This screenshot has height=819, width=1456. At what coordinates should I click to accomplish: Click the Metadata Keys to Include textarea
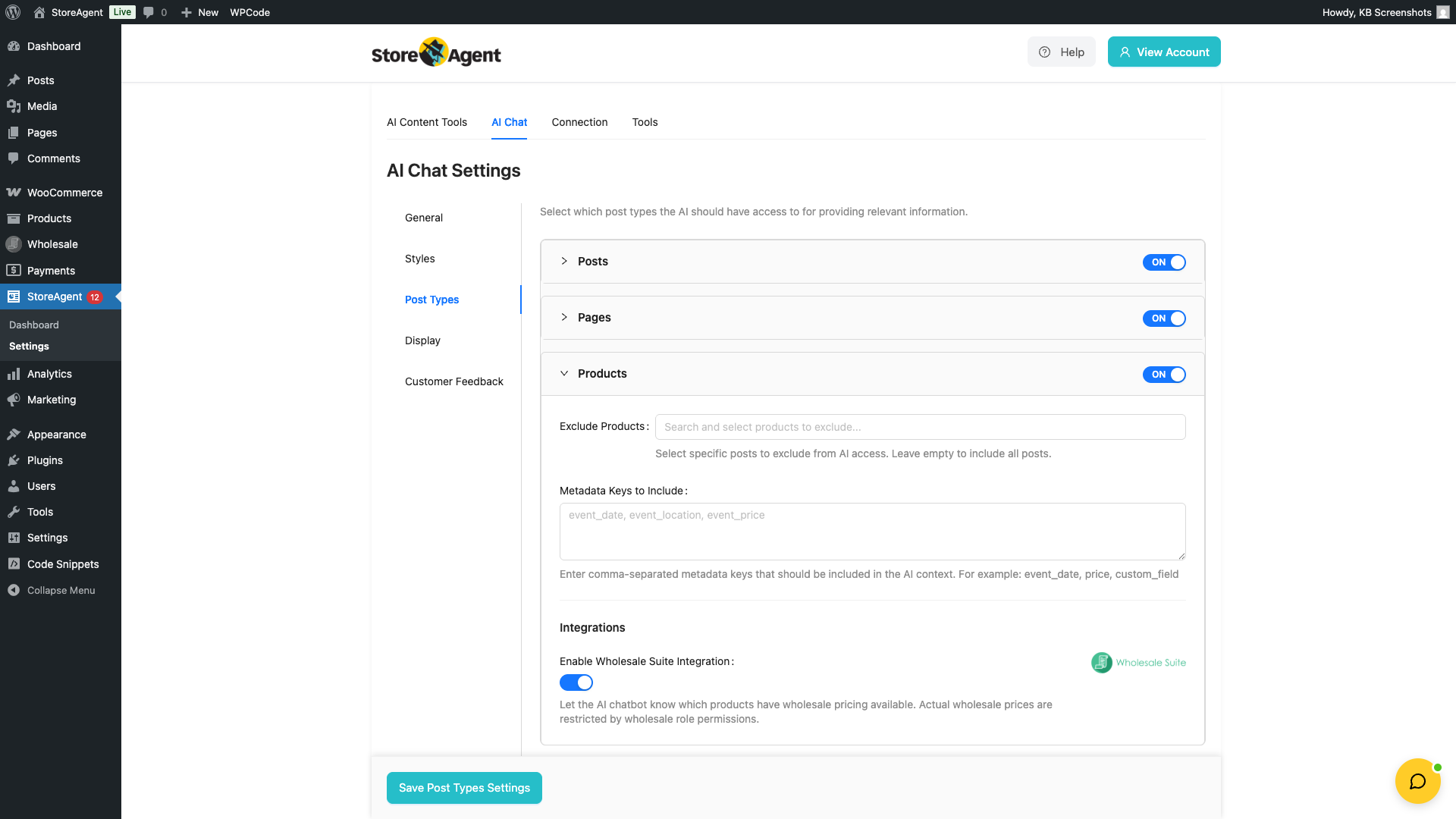click(x=872, y=532)
